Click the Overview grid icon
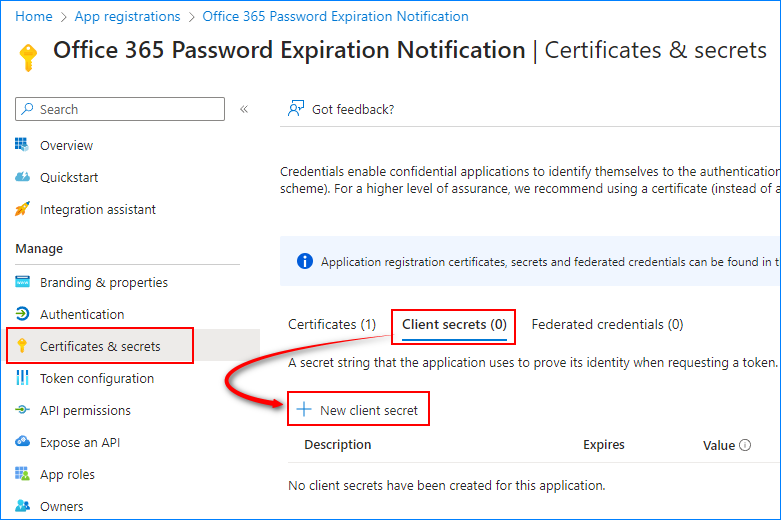 click(x=22, y=145)
